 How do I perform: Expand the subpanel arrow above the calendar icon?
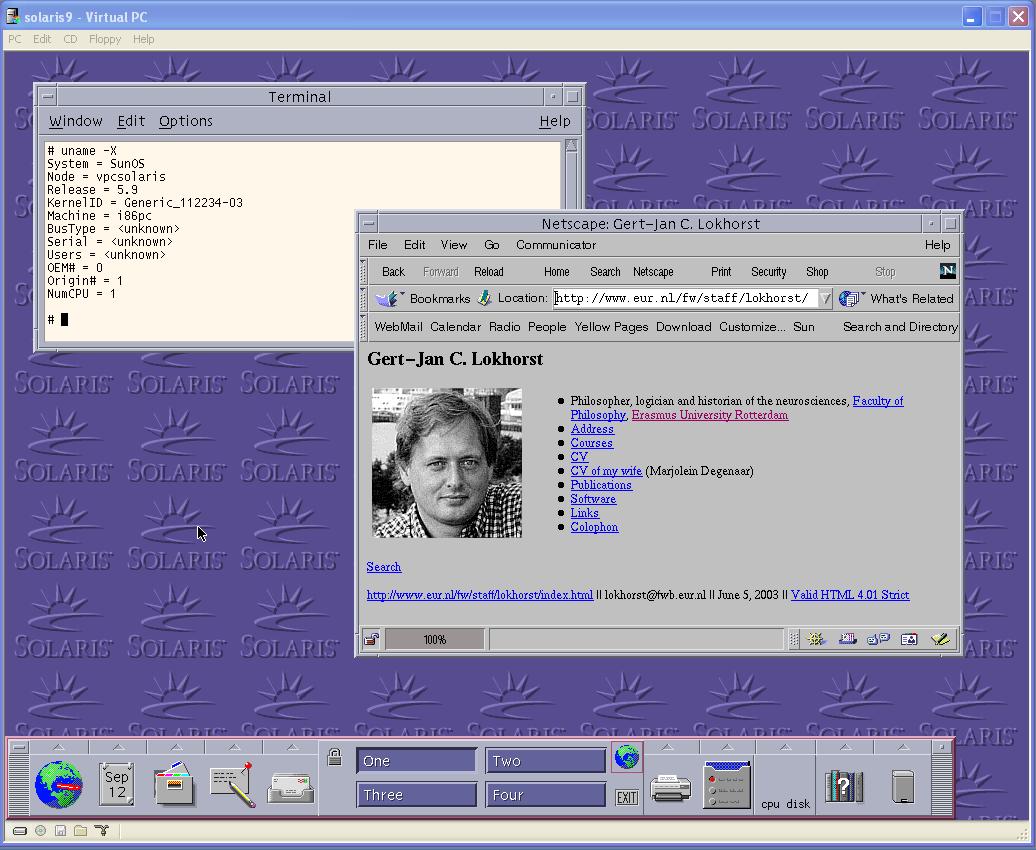tap(118, 747)
